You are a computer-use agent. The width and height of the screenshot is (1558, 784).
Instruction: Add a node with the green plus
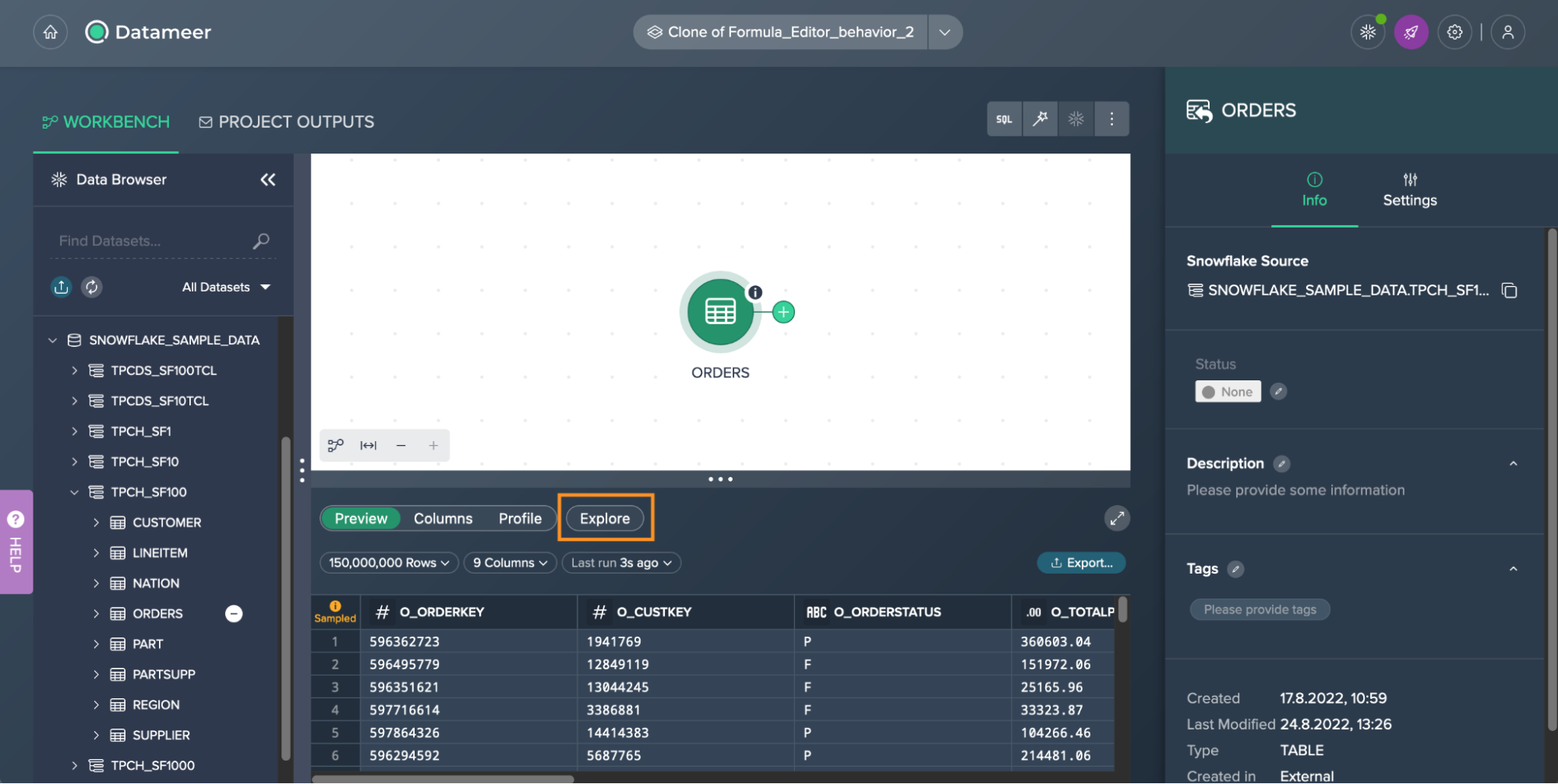click(783, 313)
